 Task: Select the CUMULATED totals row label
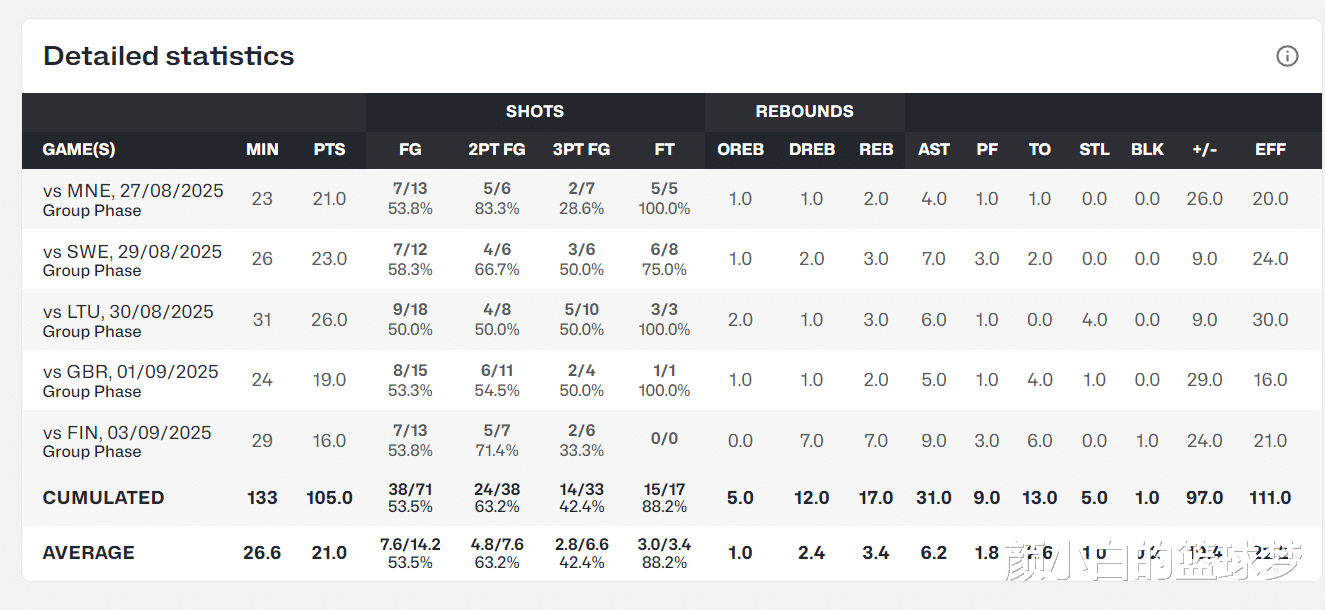[x=103, y=497]
